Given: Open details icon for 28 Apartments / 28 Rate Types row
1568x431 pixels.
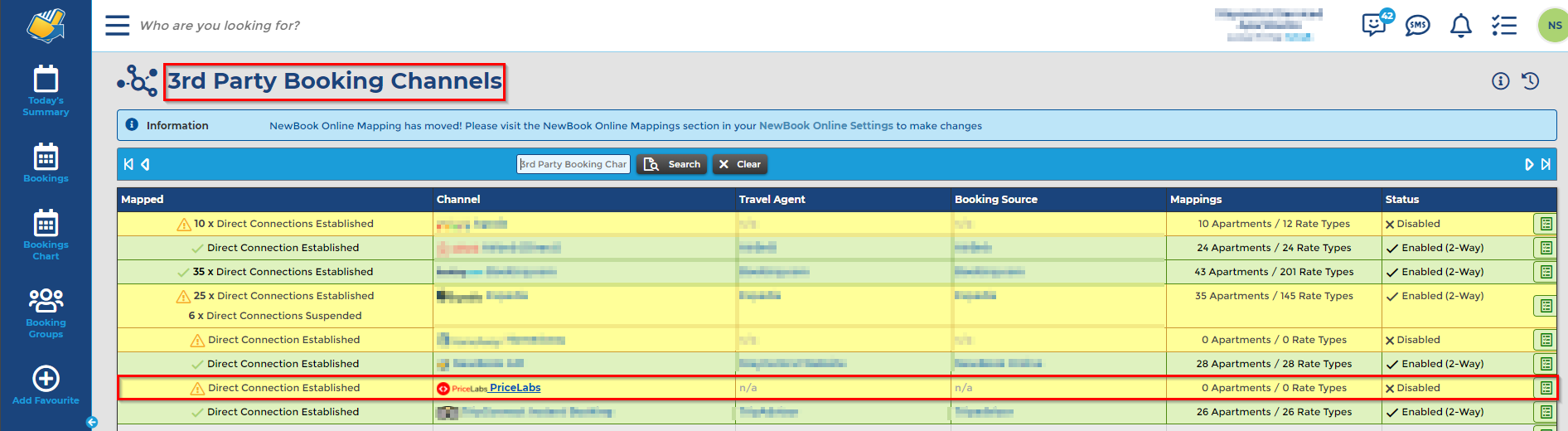Looking at the screenshot, I should [1546, 364].
